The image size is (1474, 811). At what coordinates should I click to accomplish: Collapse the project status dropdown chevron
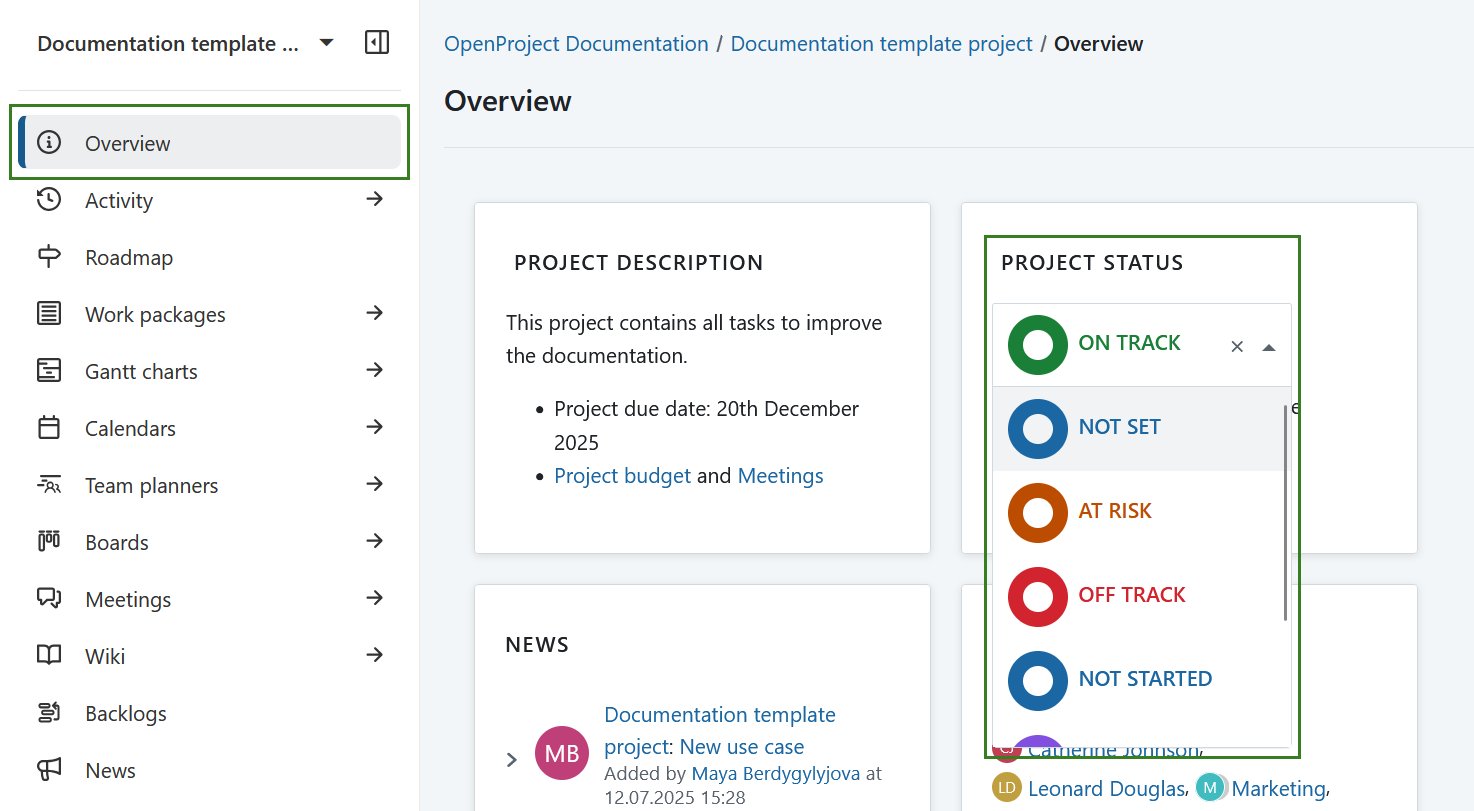[1269, 345]
